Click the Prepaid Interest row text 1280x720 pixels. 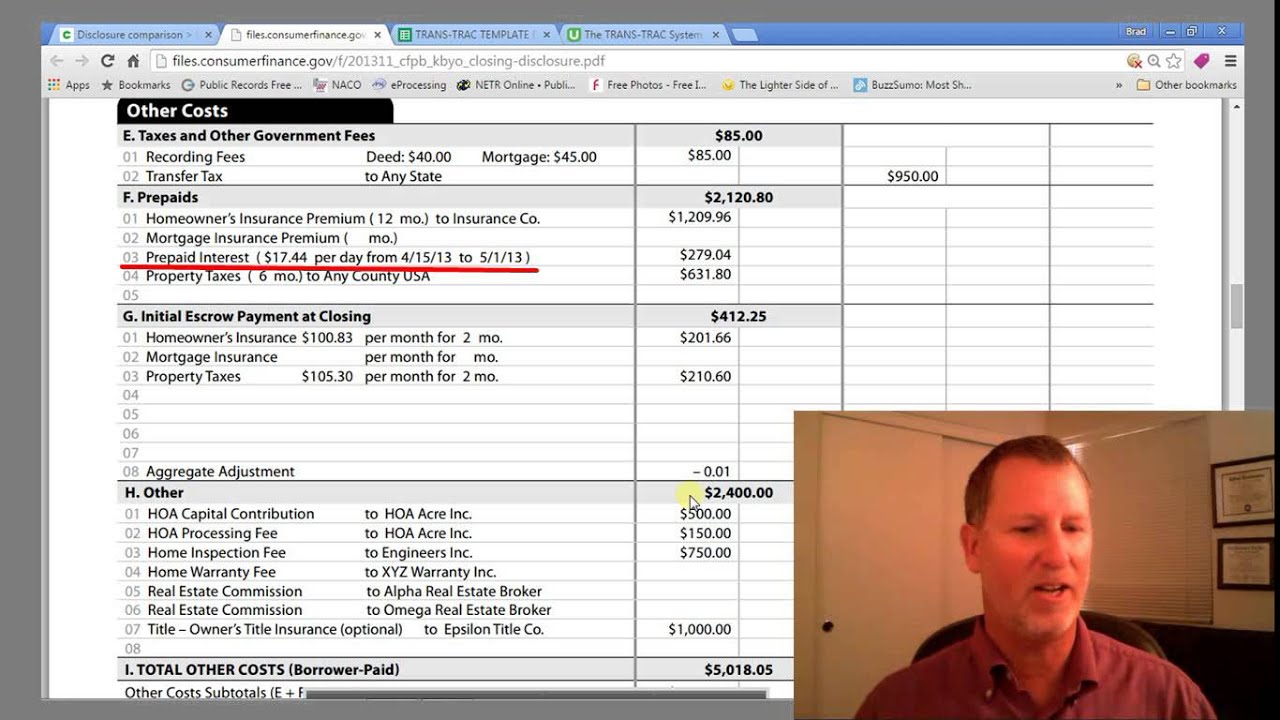tap(338, 257)
